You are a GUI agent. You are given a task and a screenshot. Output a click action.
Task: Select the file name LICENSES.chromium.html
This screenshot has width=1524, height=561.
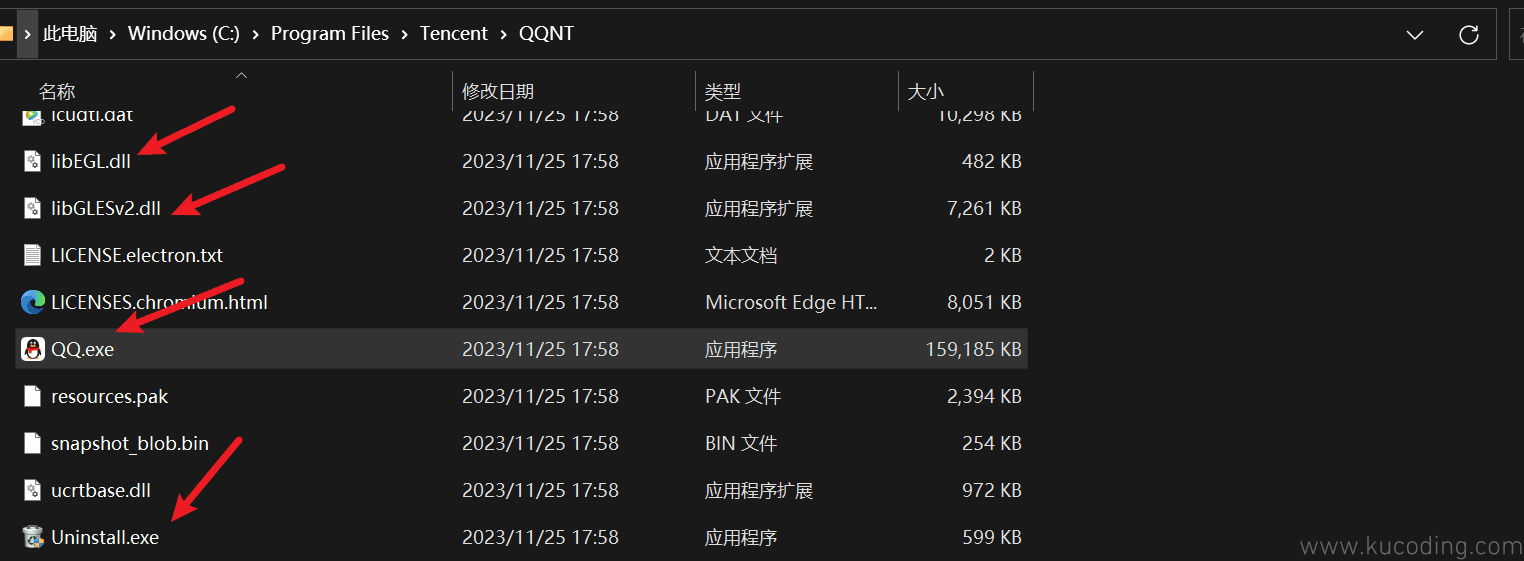pos(159,302)
